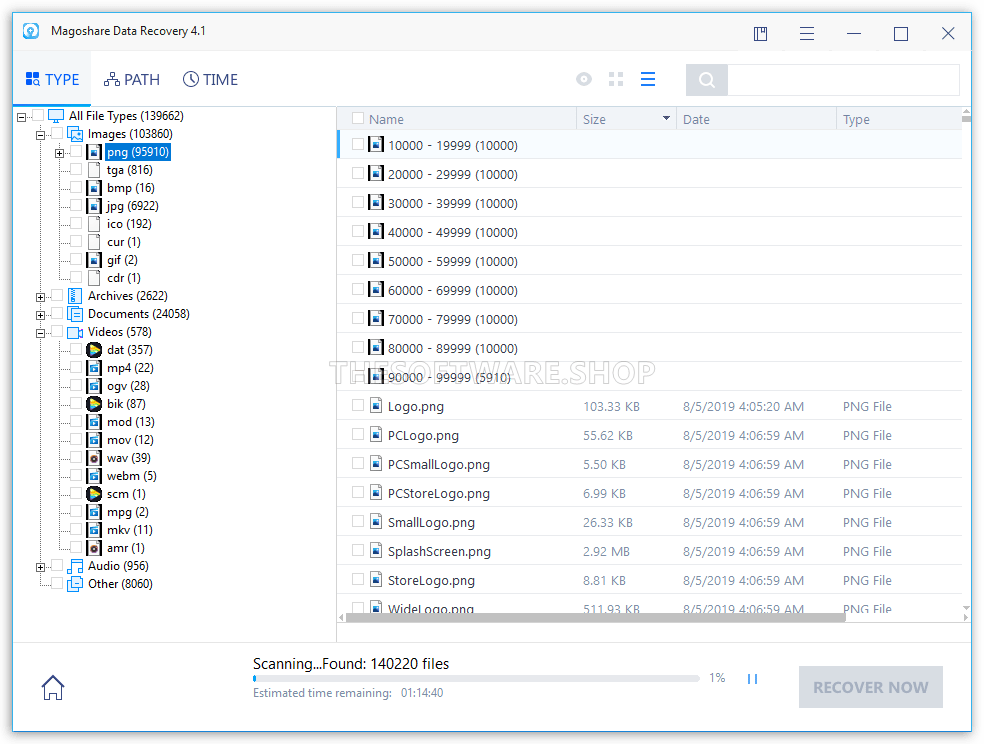This screenshot has width=984, height=744.
Task: Click the amr file type icon
Action: pyautogui.click(x=94, y=548)
